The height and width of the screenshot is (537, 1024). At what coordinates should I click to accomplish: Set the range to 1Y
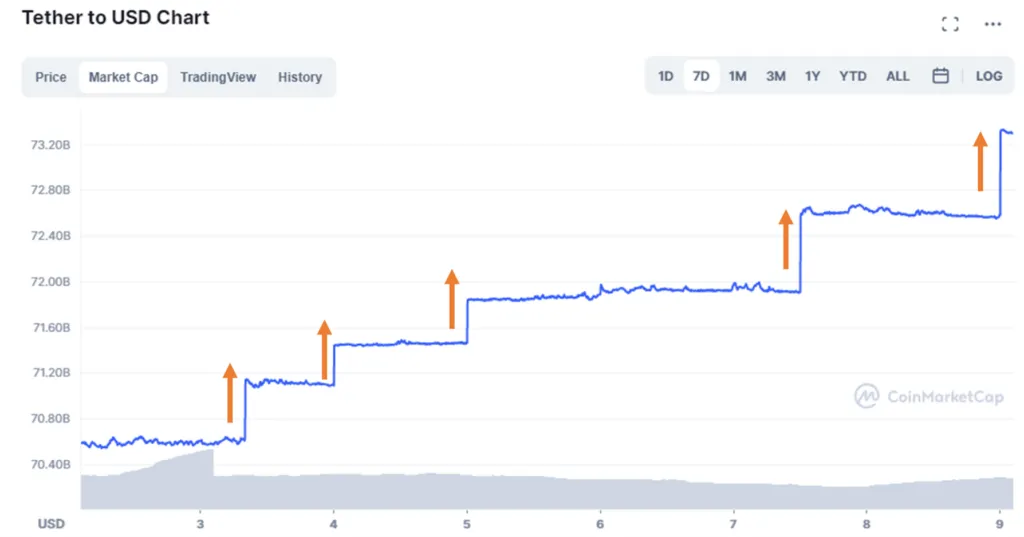point(812,76)
